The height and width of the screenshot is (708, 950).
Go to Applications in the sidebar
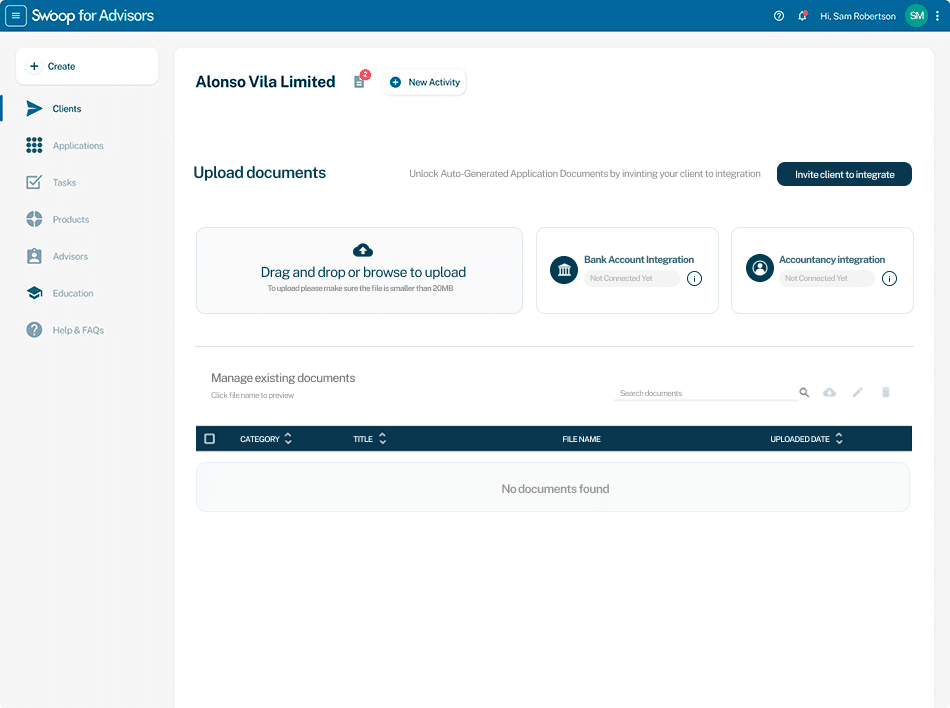tap(77, 146)
